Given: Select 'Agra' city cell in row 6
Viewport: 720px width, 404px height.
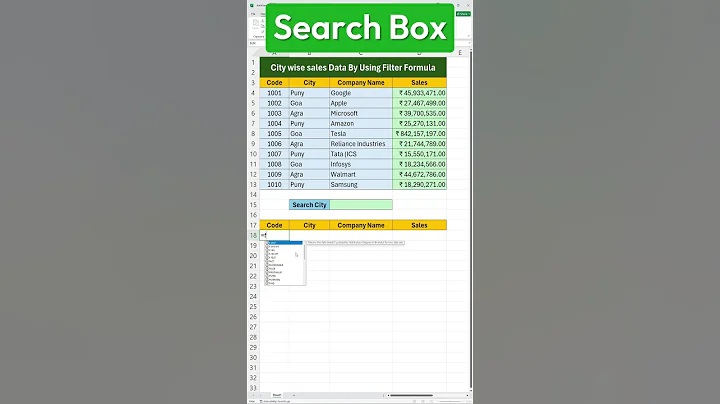Looking at the screenshot, I should tap(309, 113).
